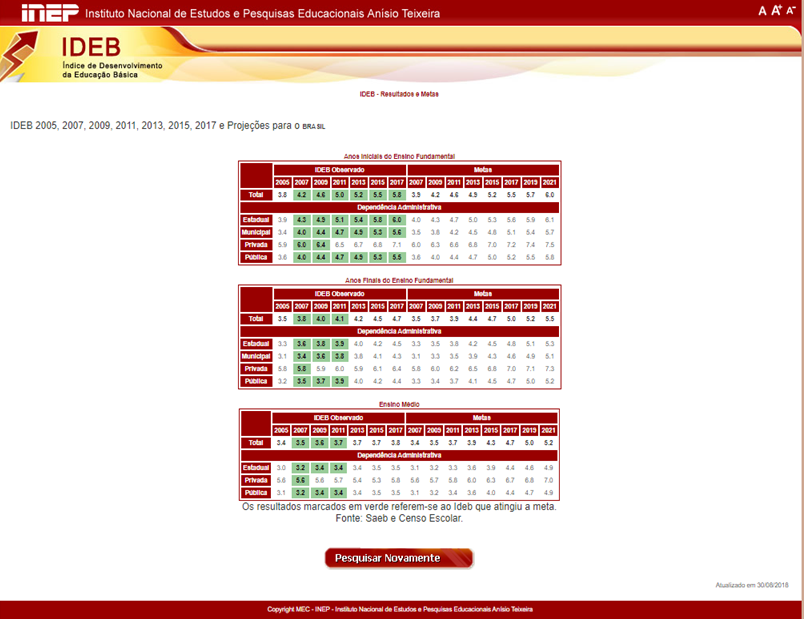Screen dimensions: 804x619
Task: Click the 2005 year header in Anos Finais table
Action: [283, 307]
